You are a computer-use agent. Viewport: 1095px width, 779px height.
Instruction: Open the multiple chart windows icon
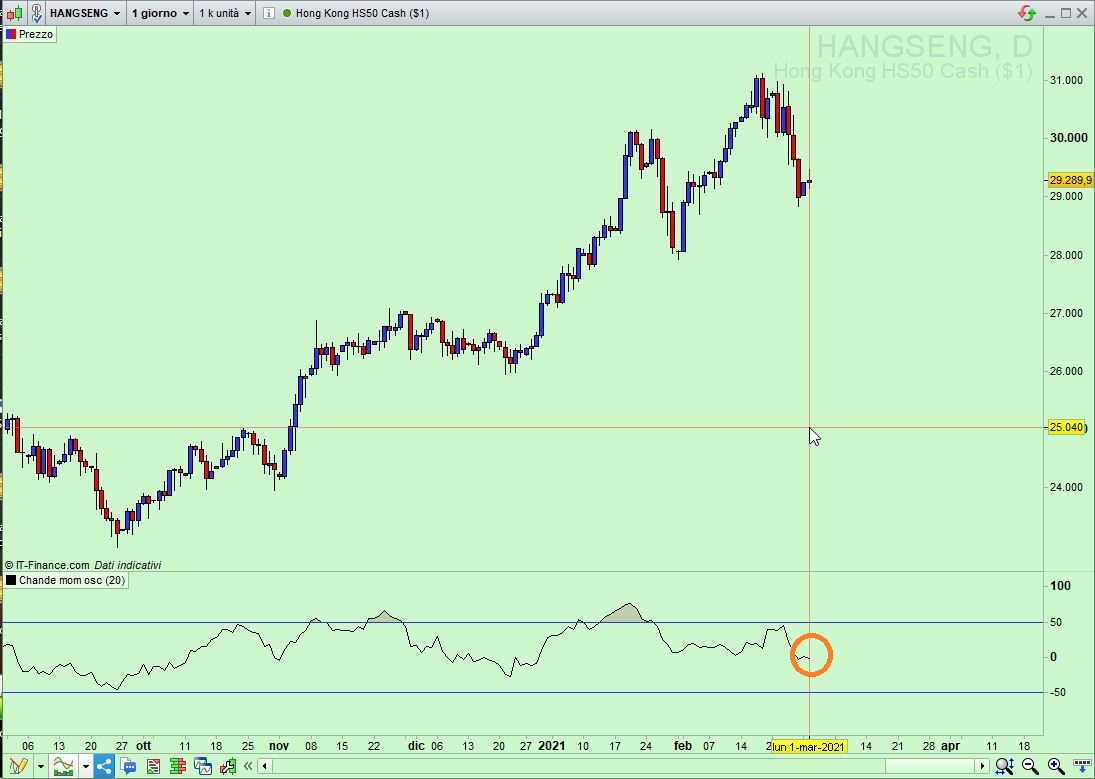tap(203, 766)
